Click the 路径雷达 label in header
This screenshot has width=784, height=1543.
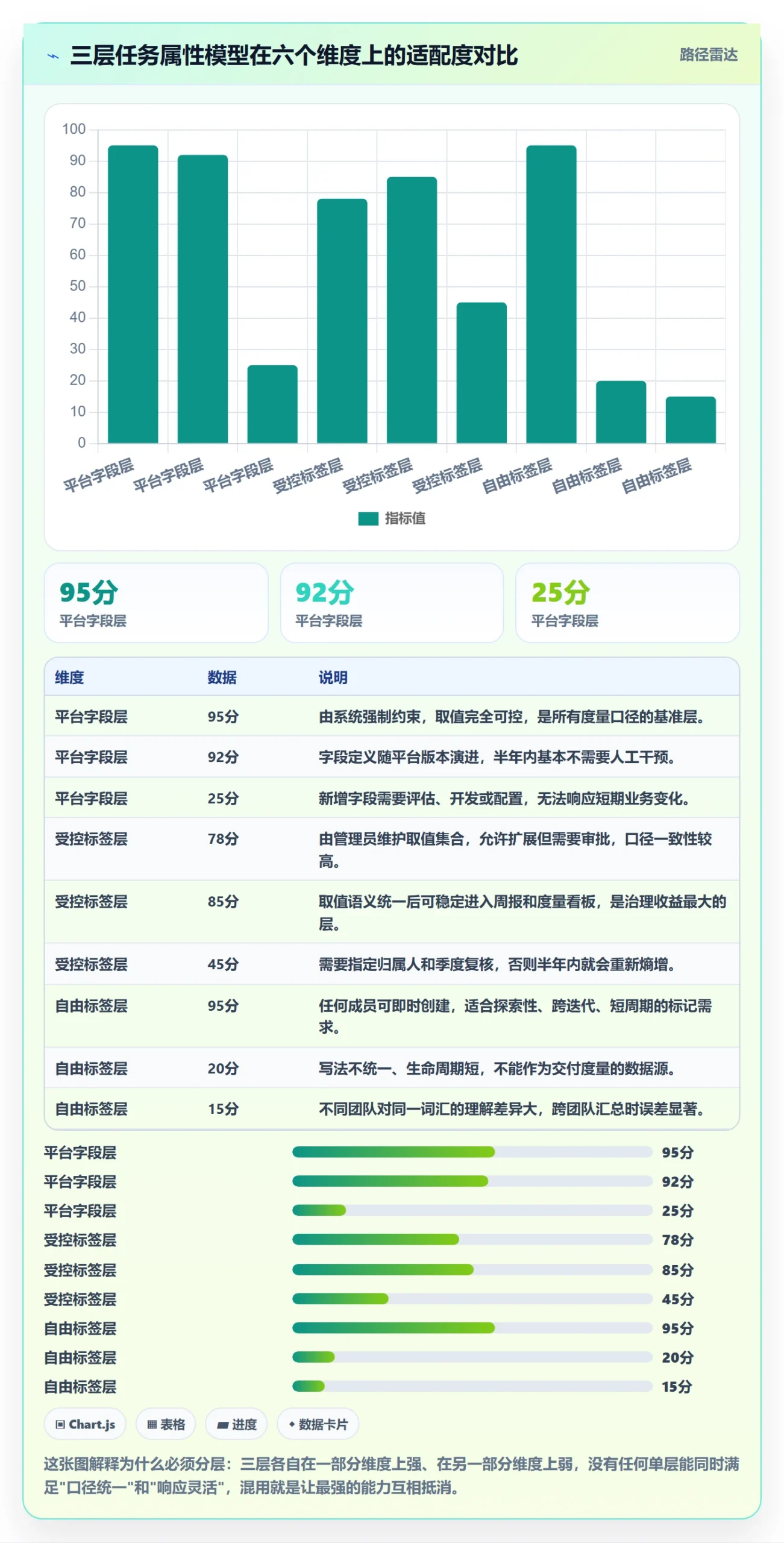coord(708,55)
